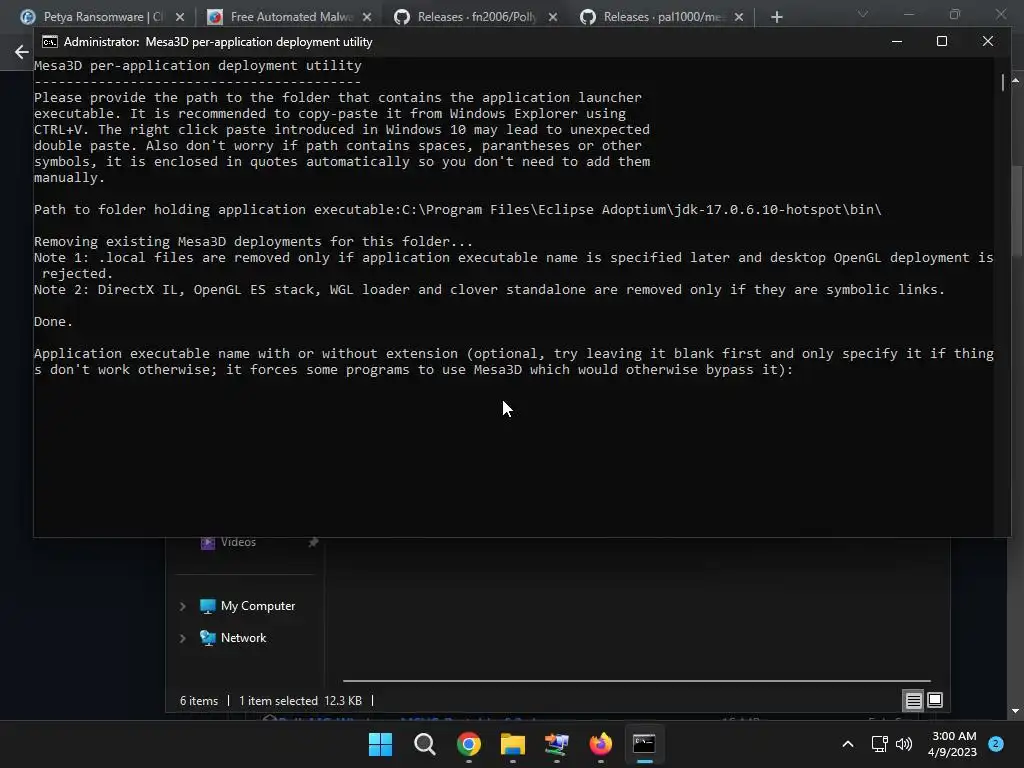This screenshot has width=1024, height=768.
Task: Go back in the browser
Action: (22, 52)
